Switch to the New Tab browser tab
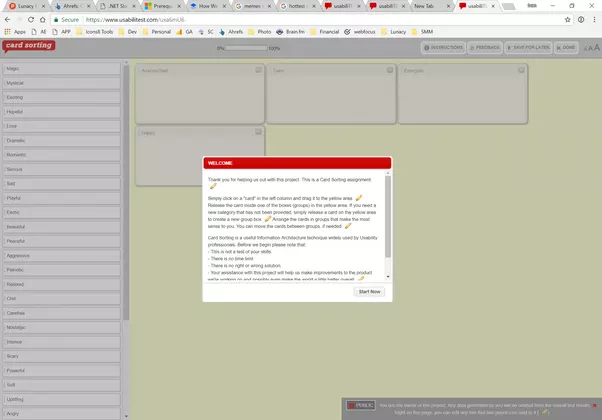The width and height of the screenshot is (602, 420). 431,6
